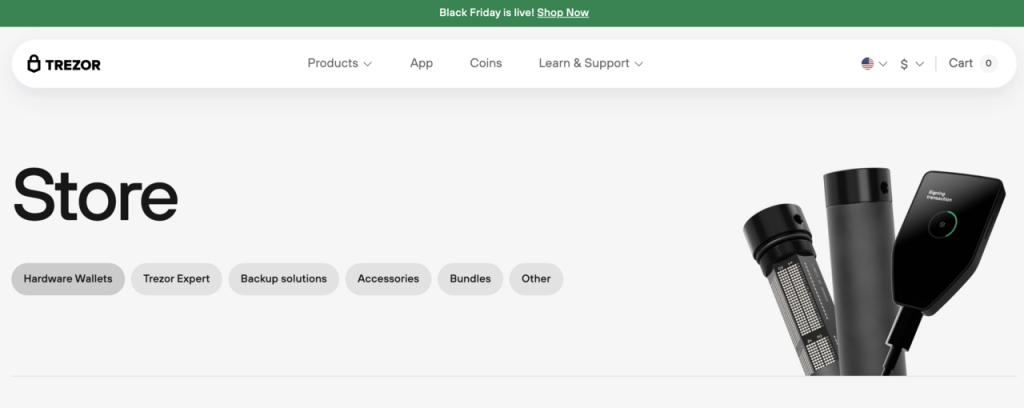Select the Hardware Wallets filter

click(x=68, y=279)
